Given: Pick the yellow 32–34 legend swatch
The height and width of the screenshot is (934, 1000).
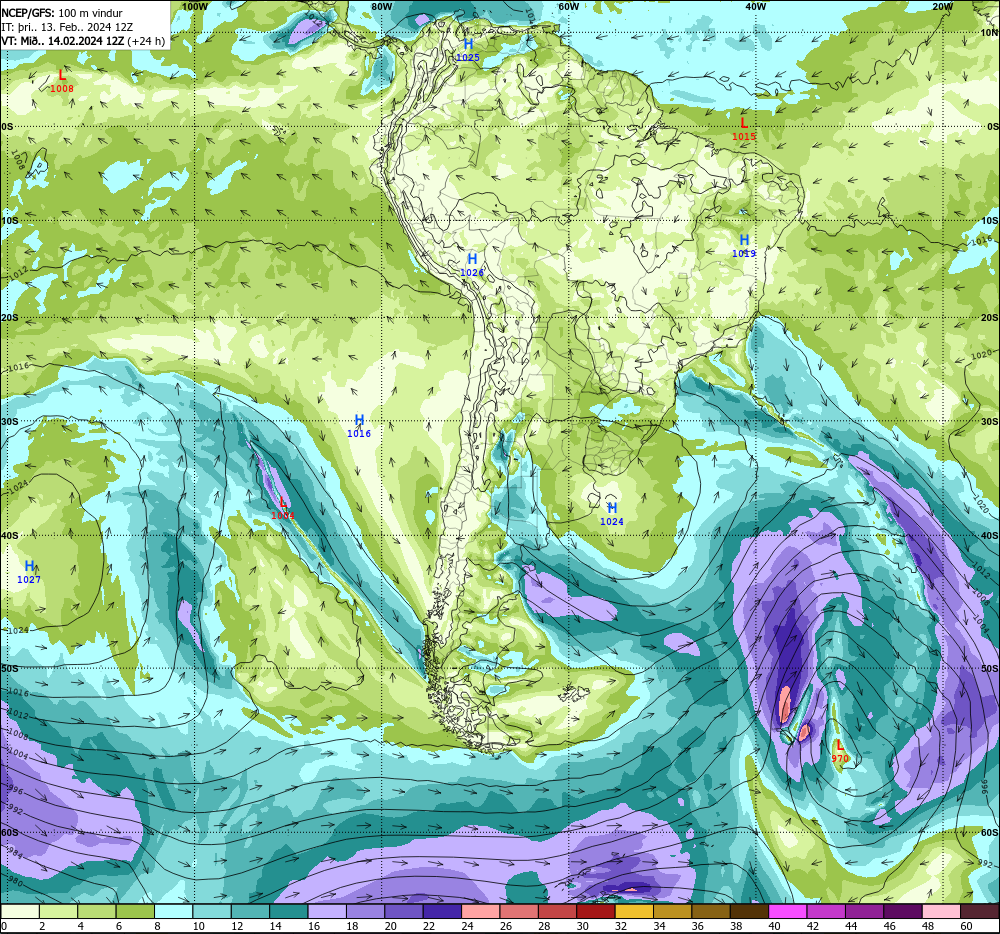Looking at the screenshot, I should pos(635,911).
